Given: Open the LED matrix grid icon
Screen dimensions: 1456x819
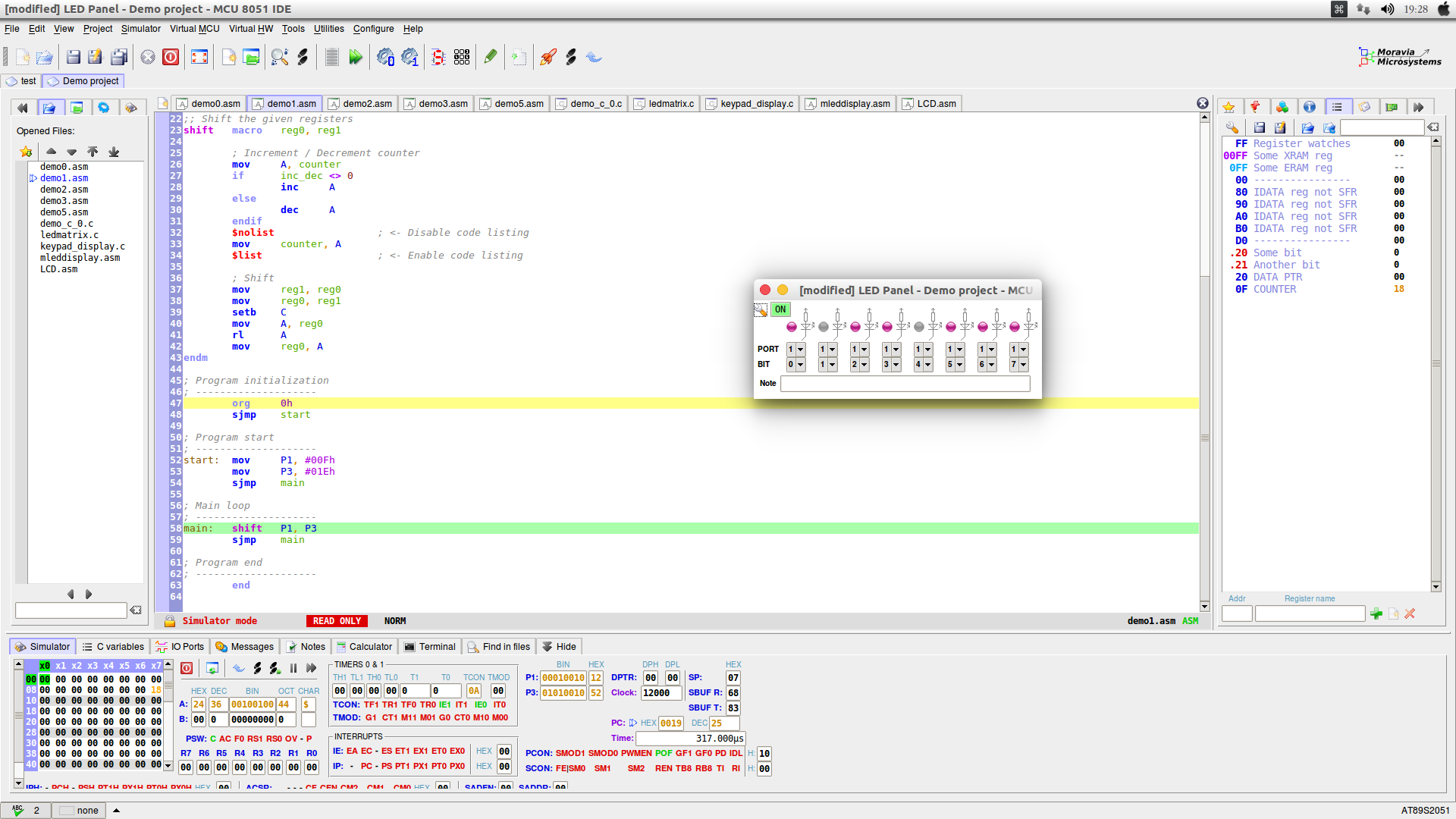Looking at the screenshot, I should tap(462, 57).
